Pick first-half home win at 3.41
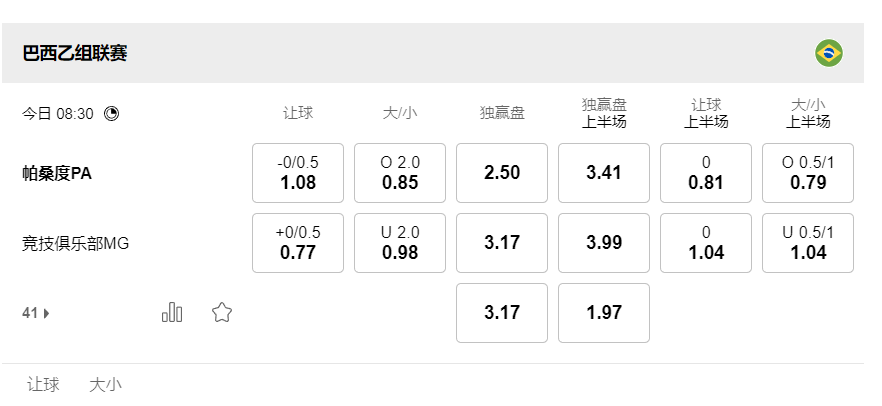Image resolution: width=882 pixels, height=406 pixels. pyautogui.click(x=604, y=173)
